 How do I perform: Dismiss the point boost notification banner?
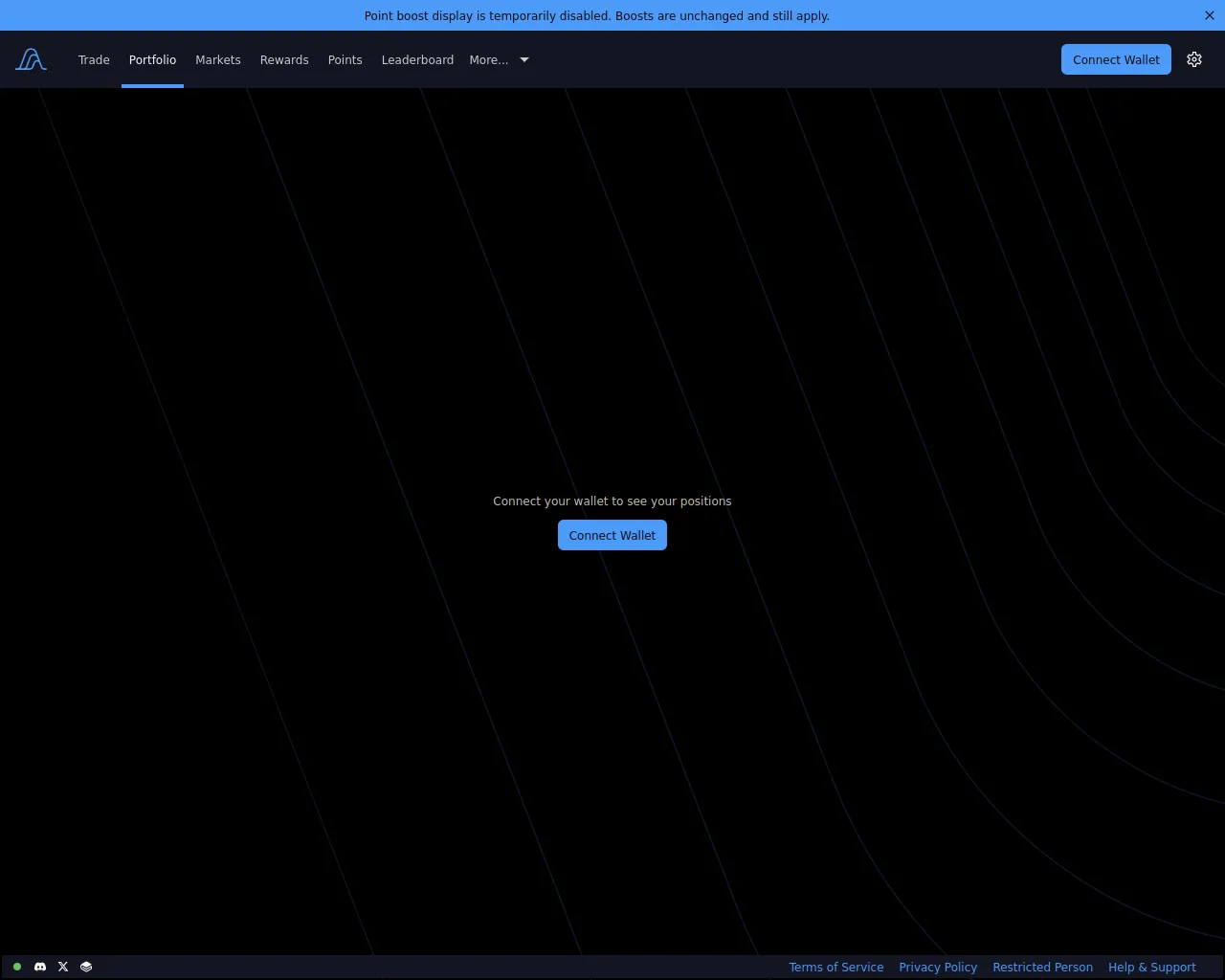click(x=1209, y=15)
